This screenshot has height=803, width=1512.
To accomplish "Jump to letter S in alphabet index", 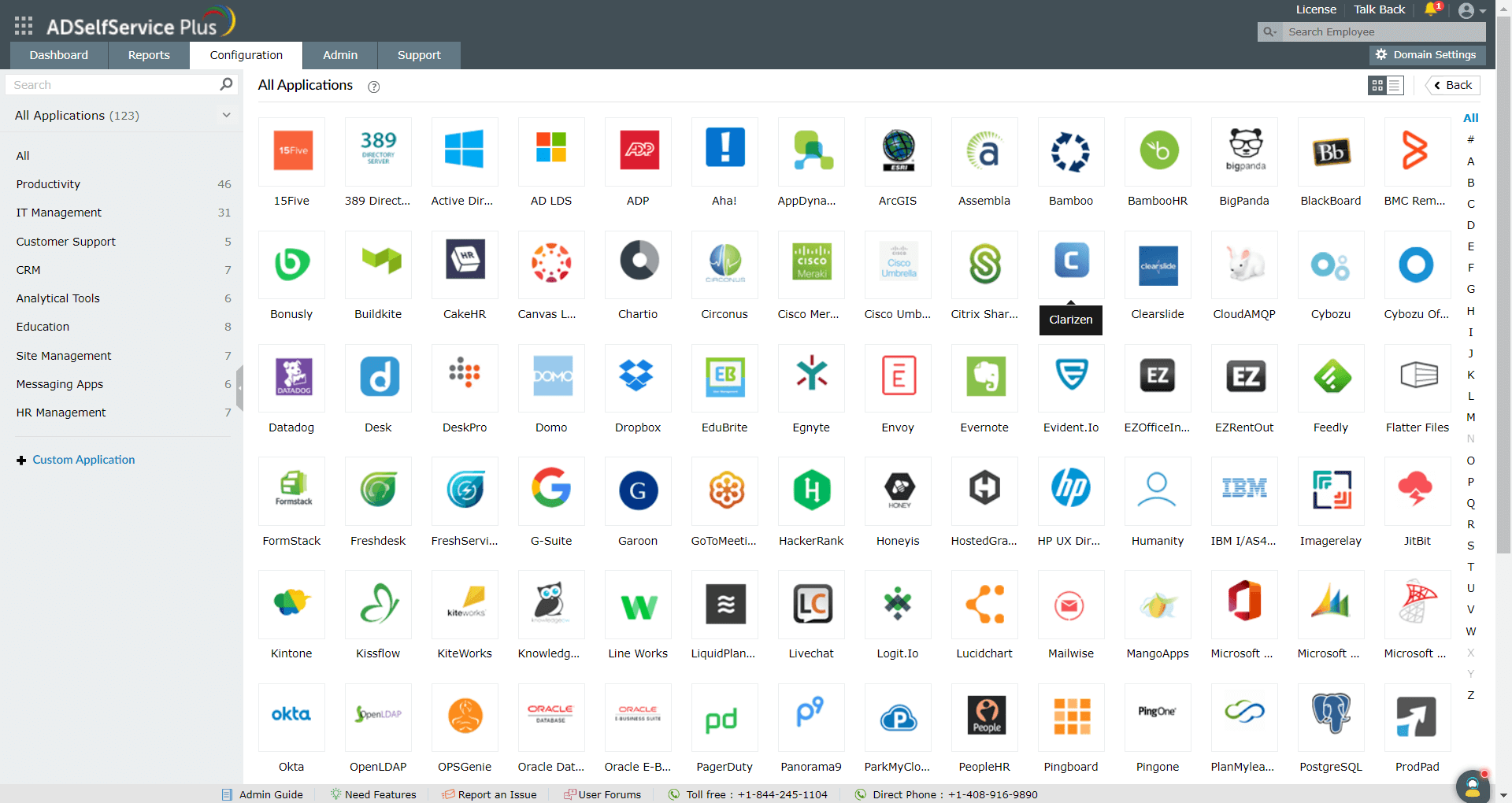I will pos(1470,546).
